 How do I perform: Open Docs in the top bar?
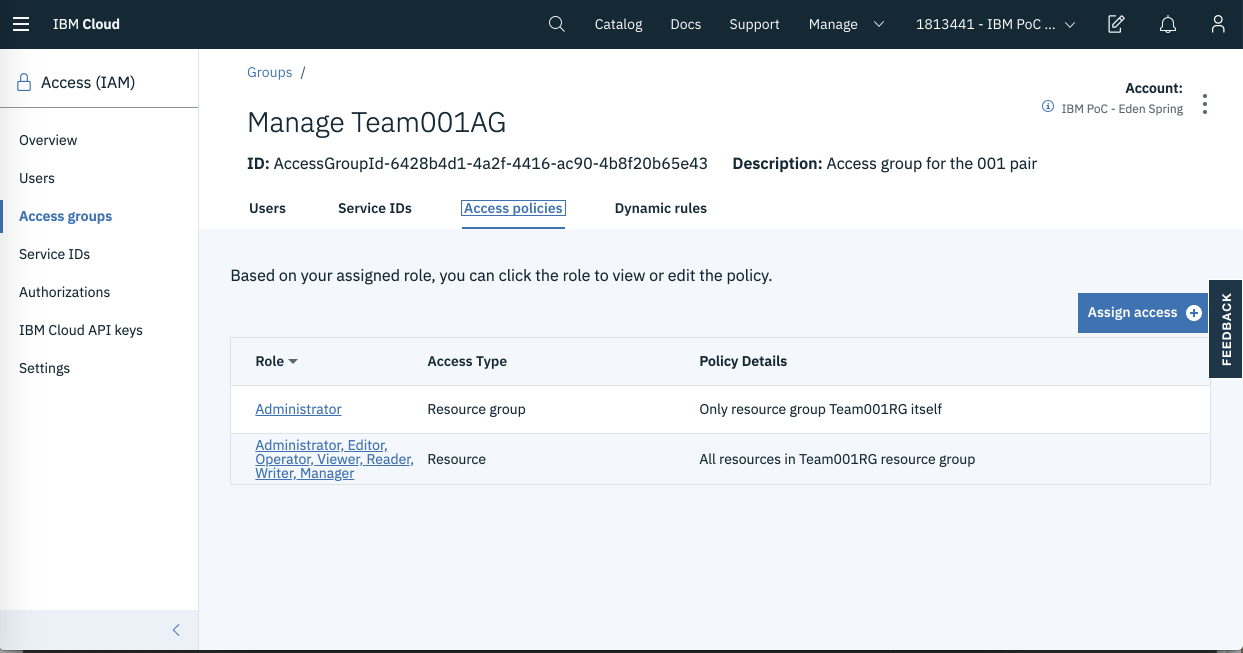tap(686, 24)
